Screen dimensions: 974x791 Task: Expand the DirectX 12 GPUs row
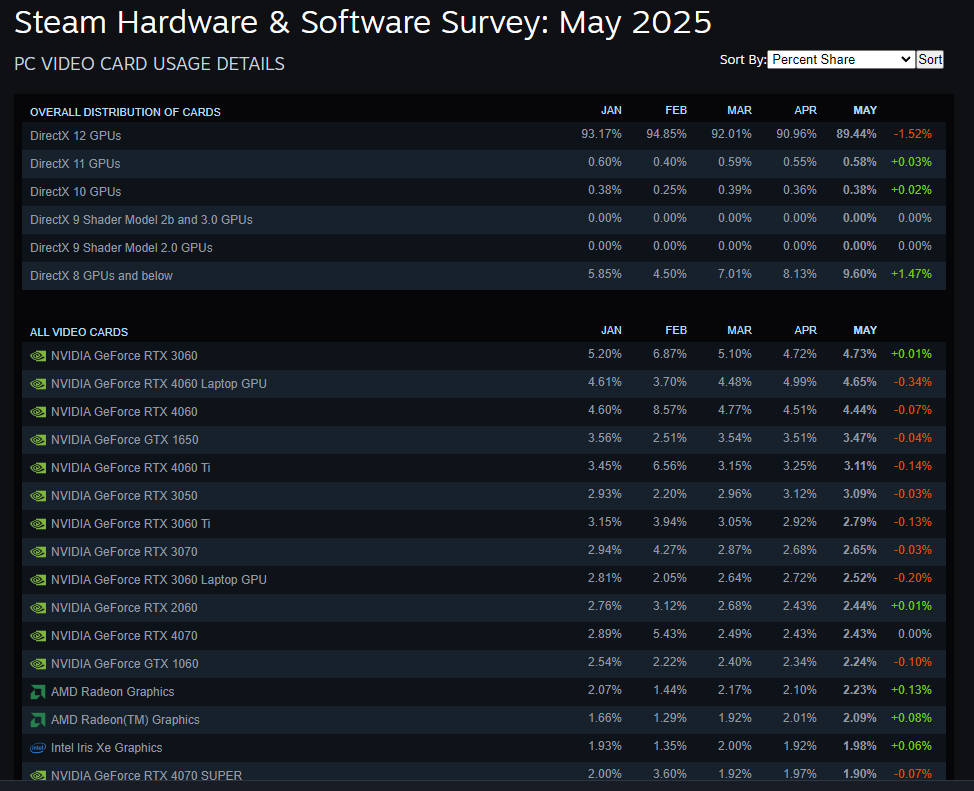(x=483, y=135)
